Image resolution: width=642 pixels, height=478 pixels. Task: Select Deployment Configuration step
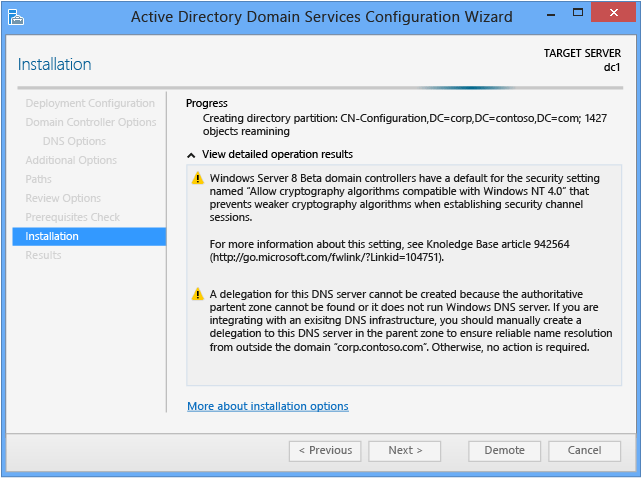click(90, 103)
